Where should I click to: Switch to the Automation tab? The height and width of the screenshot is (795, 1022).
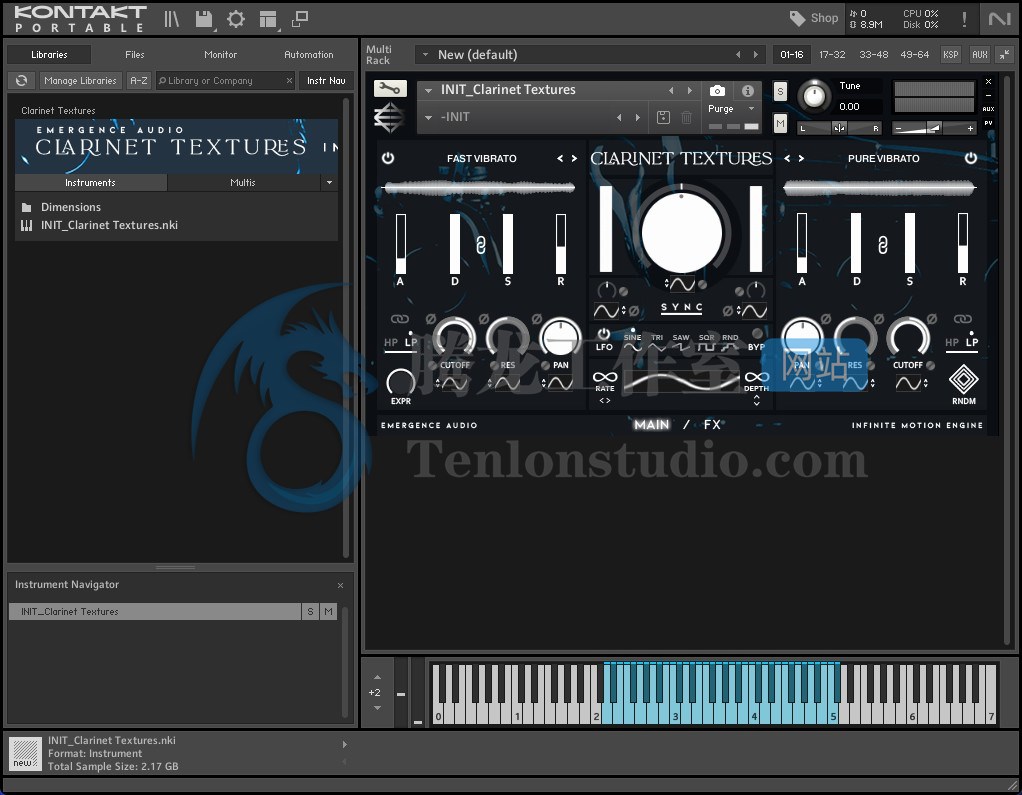pyautogui.click(x=308, y=55)
